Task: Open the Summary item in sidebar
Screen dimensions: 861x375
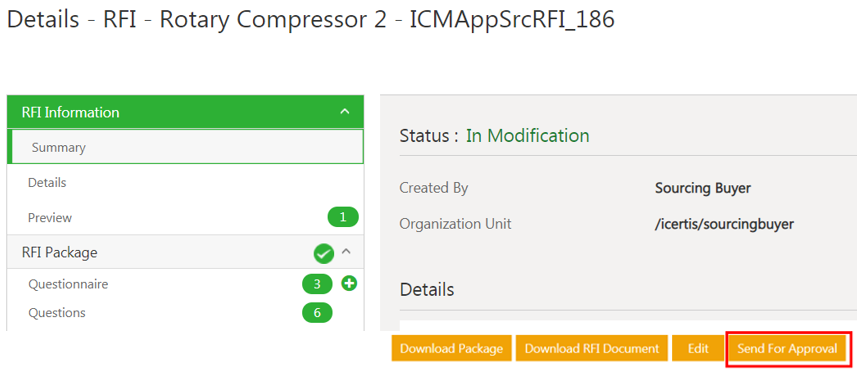Action: (186, 147)
